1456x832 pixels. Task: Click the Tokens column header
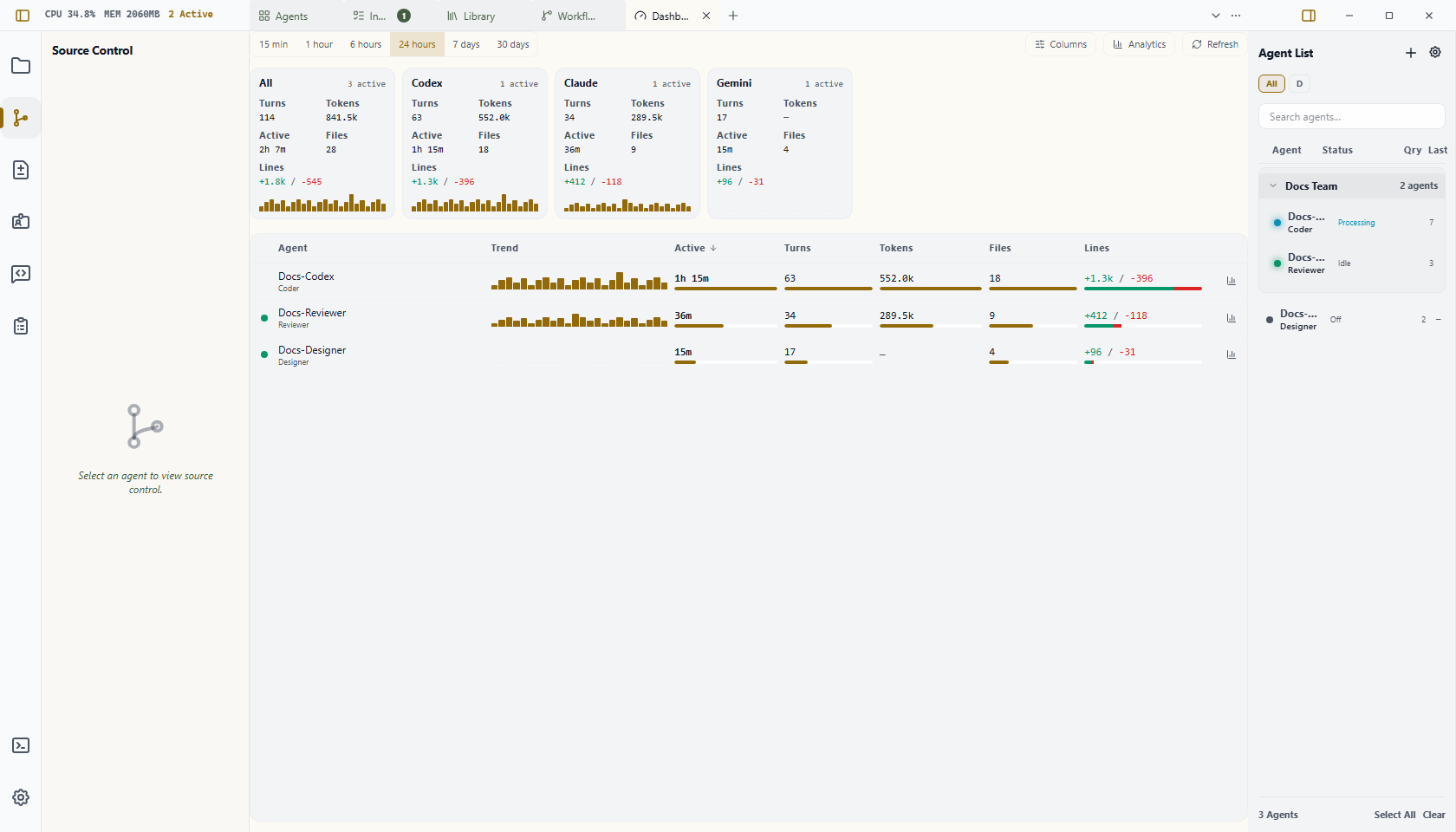(x=896, y=248)
